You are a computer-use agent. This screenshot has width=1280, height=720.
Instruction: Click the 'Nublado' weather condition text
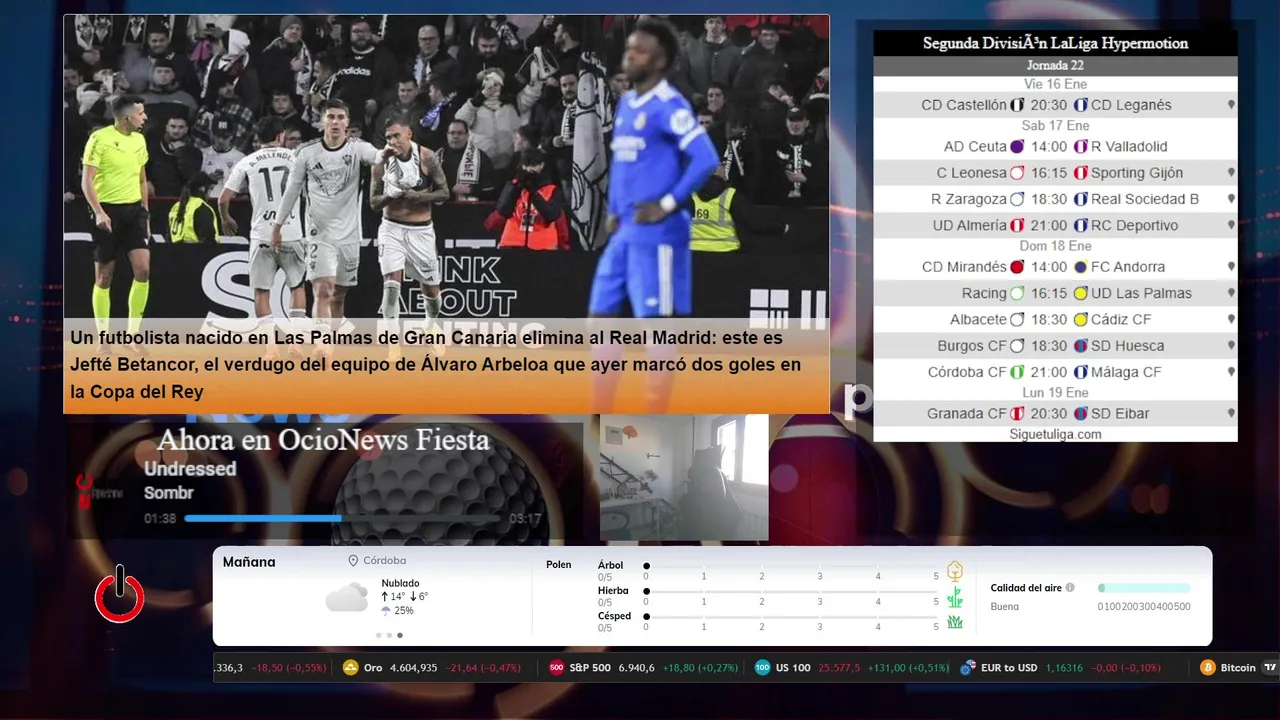pos(400,583)
